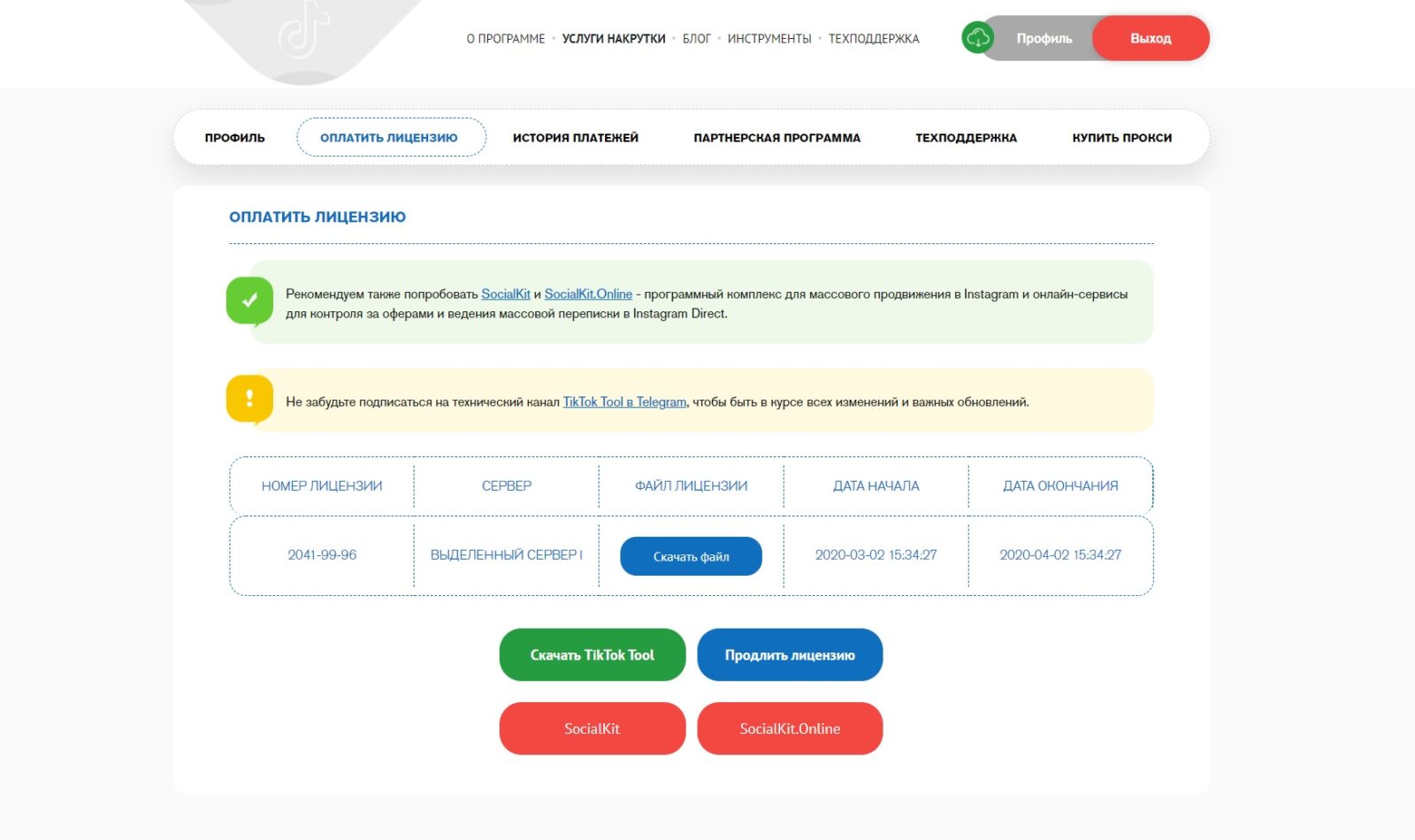Click the НОМЕР ЛИЦЕНЗИИ column header
Screen dimensions: 1415x840
[322, 485]
